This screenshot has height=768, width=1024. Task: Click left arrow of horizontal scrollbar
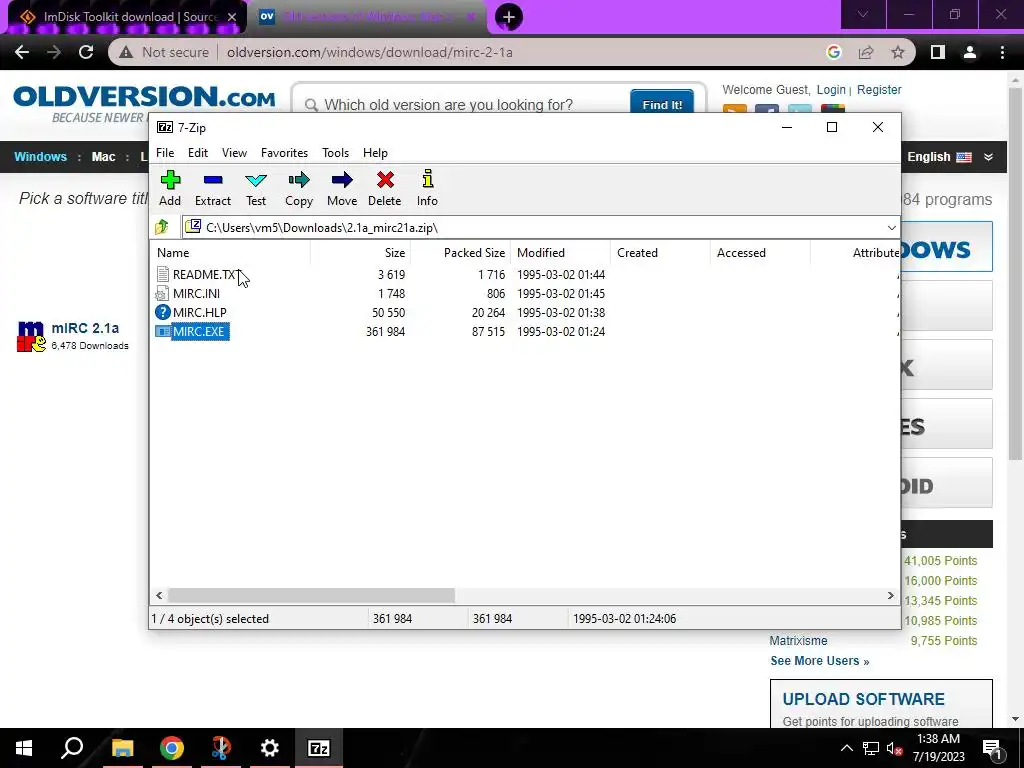(159, 596)
